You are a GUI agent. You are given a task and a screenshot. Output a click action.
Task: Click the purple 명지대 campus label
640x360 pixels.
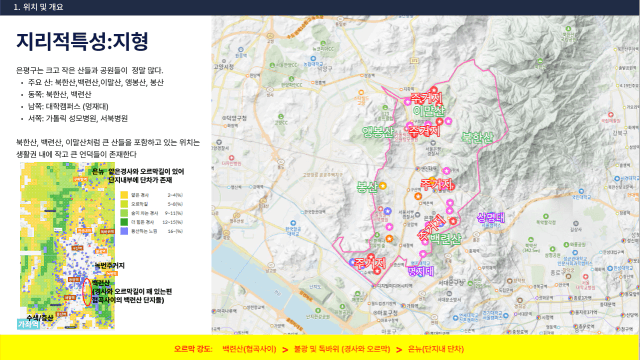coord(421,271)
